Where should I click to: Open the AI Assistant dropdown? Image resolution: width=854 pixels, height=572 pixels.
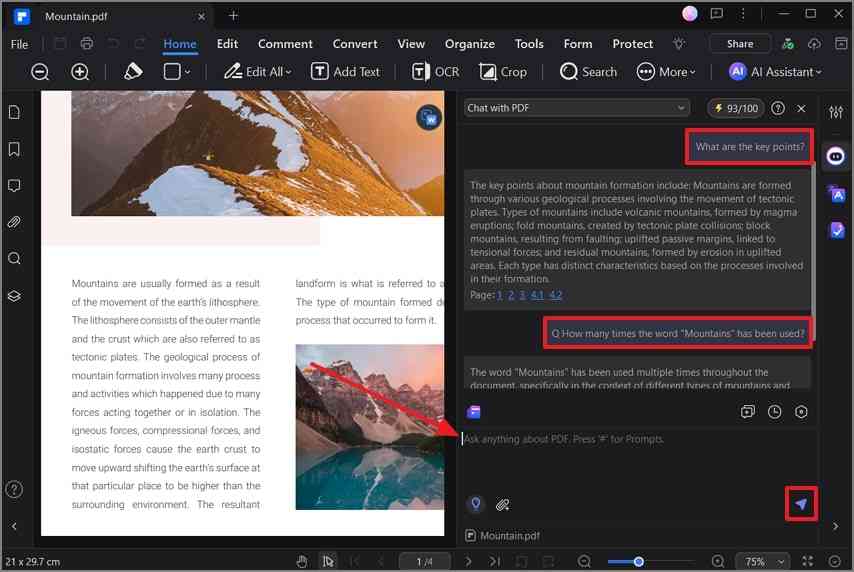[x=775, y=71]
